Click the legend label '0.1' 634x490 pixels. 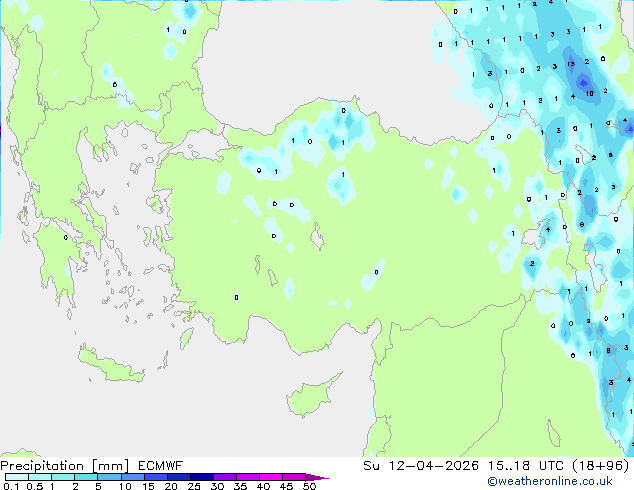click(11, 486)
